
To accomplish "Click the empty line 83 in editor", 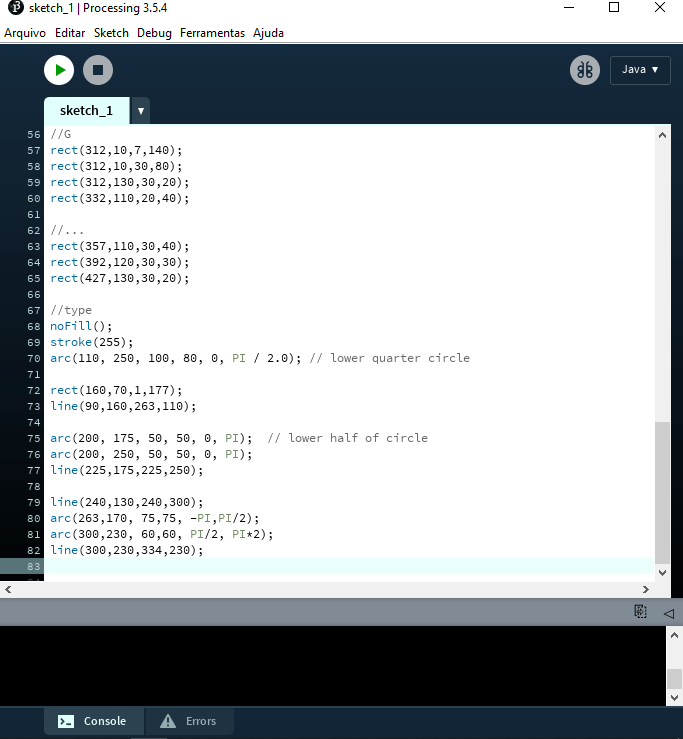I will [x=300, y=566].
